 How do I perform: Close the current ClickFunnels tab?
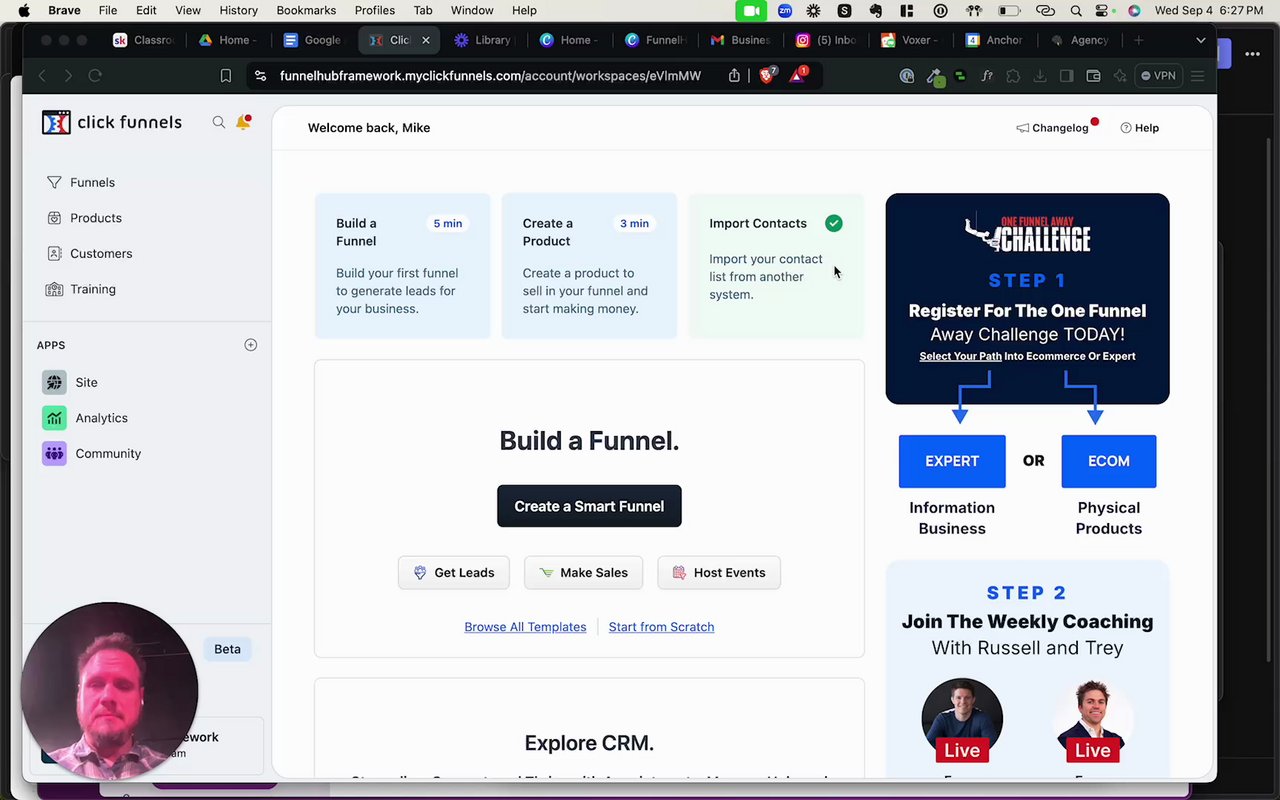click(425, 40)
